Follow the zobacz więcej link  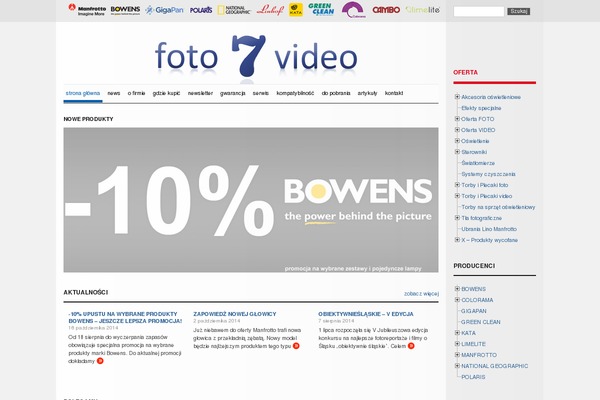[x=421, y=294]
